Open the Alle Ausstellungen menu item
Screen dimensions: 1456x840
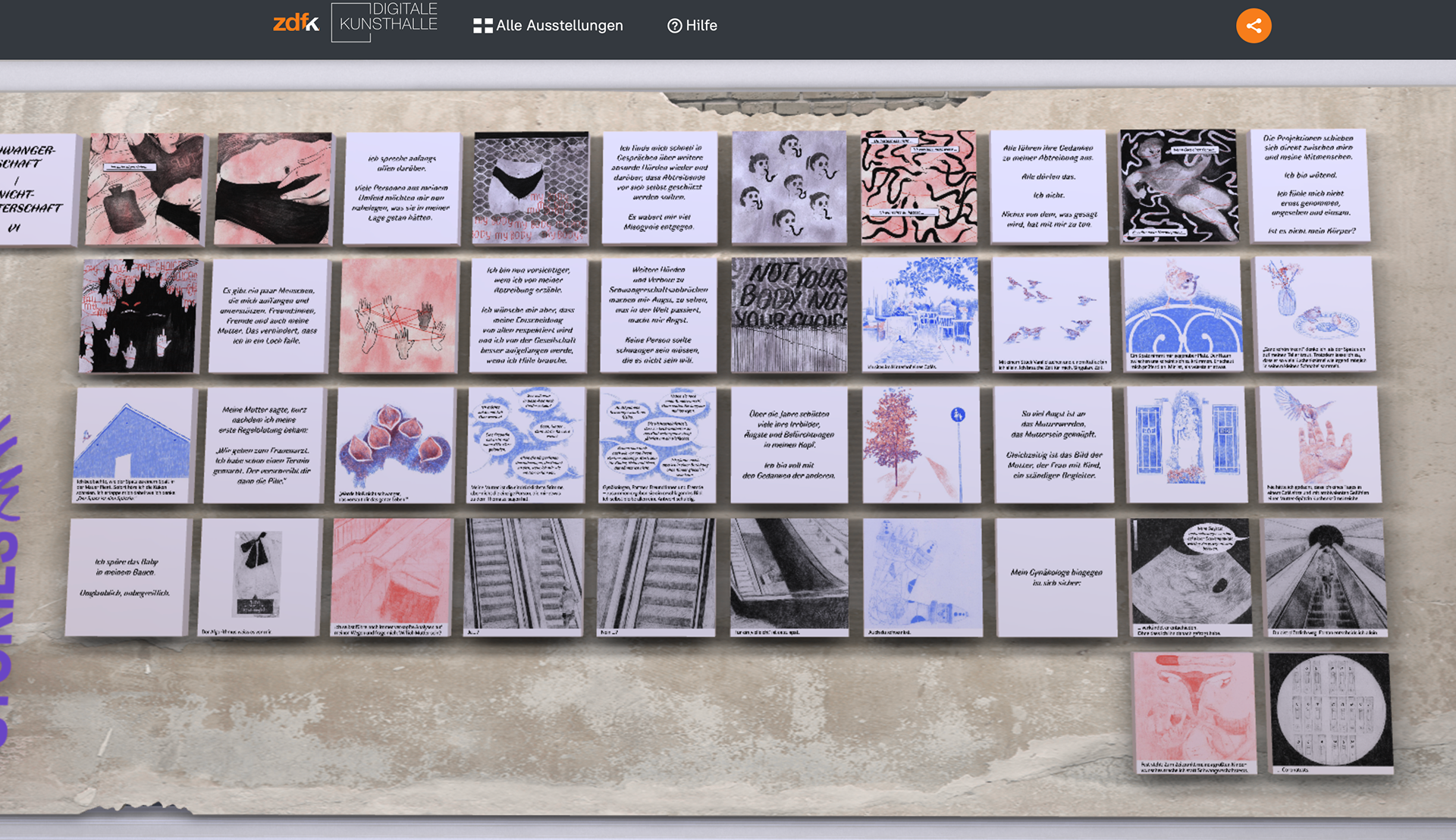(x=559, y=26)
